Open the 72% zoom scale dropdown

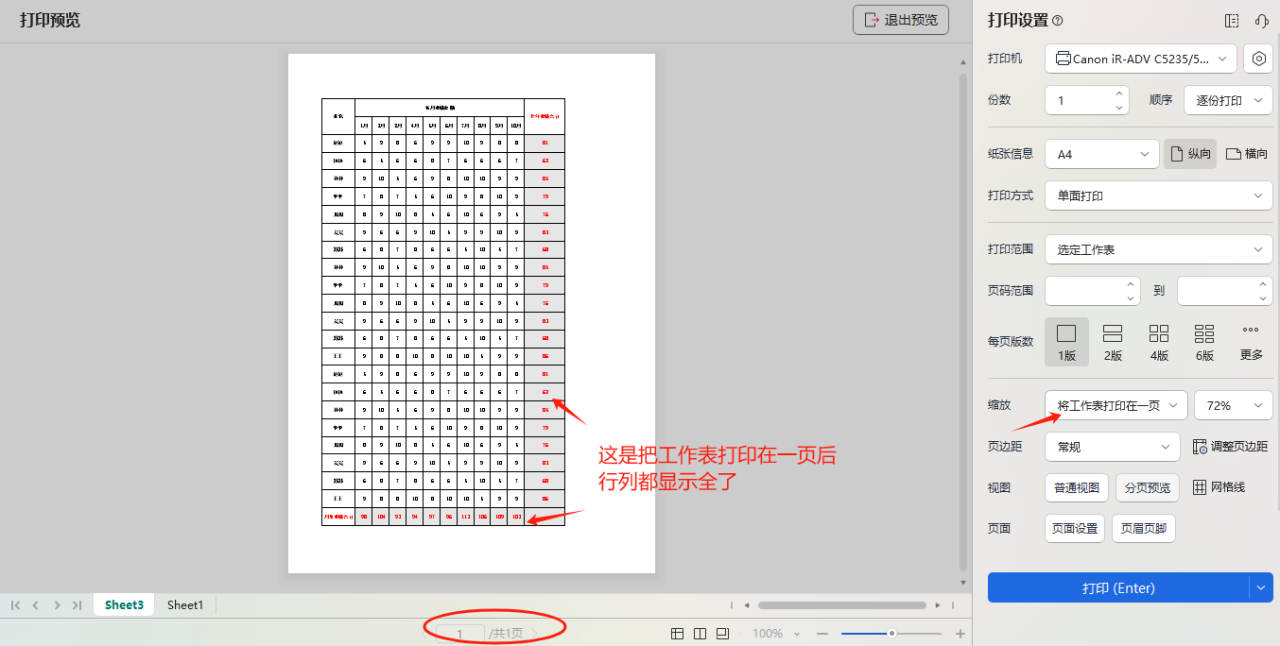1233,405
